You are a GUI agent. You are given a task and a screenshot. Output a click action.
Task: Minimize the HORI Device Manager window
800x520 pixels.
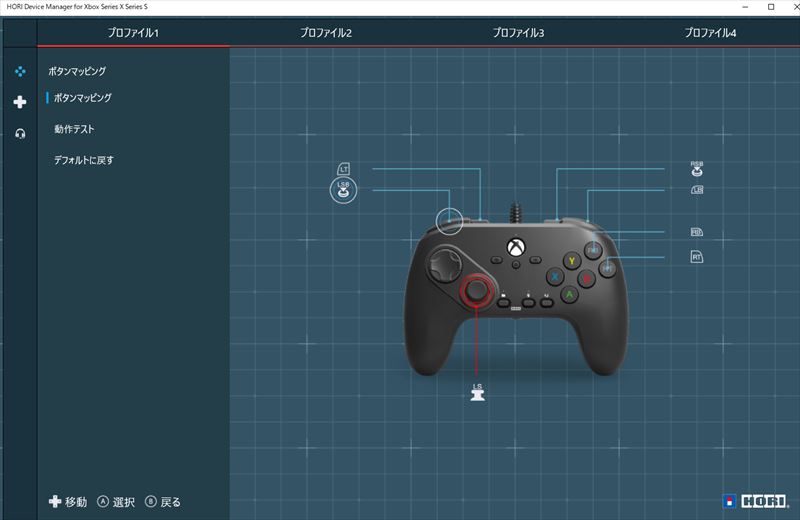pos(745,7)
